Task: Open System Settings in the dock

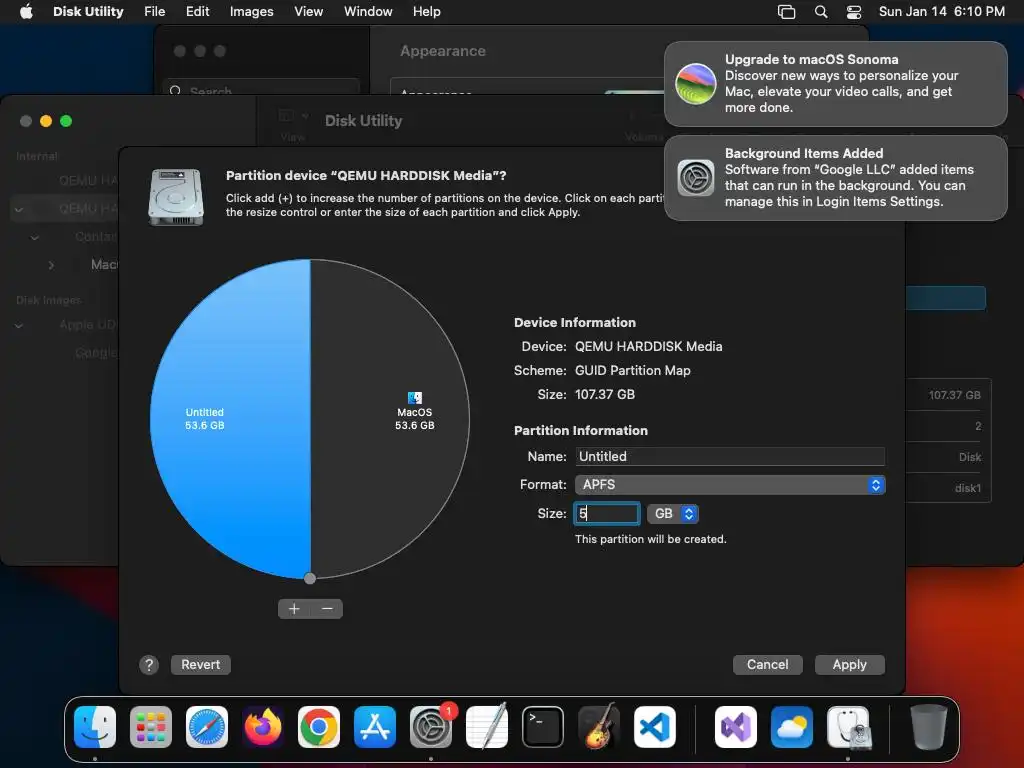Action: tap(431, 726)
